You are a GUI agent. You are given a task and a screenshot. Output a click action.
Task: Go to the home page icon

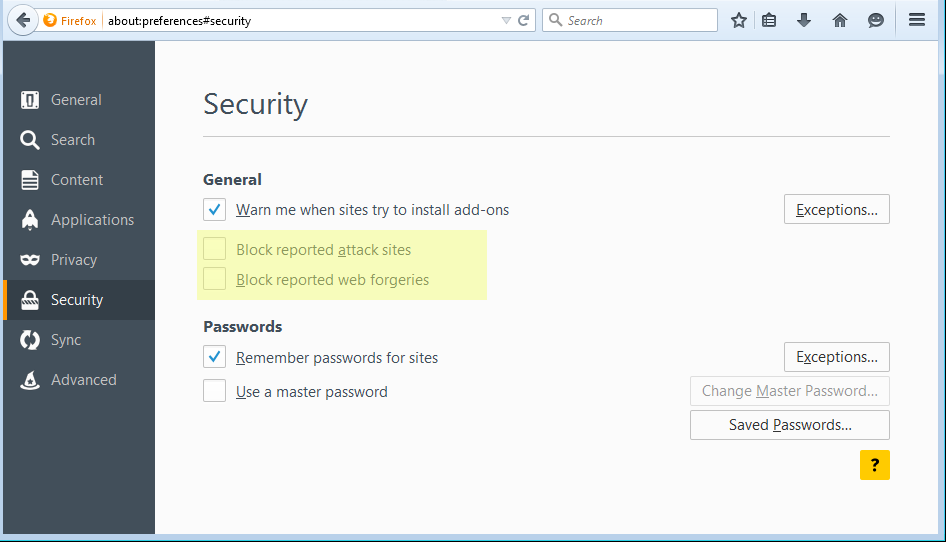point(840,20)
